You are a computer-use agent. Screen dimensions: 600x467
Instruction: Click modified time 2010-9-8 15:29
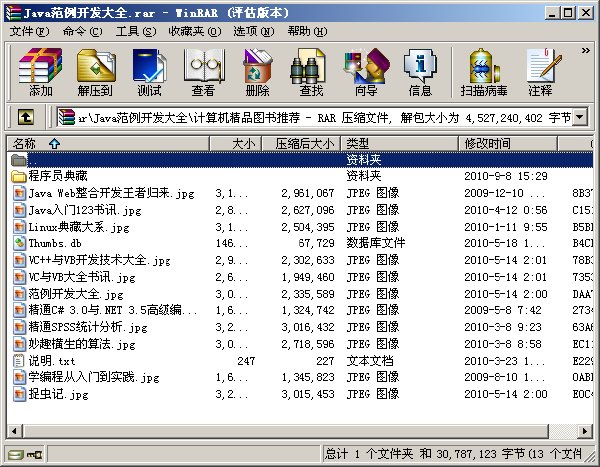tap(505, 176)
